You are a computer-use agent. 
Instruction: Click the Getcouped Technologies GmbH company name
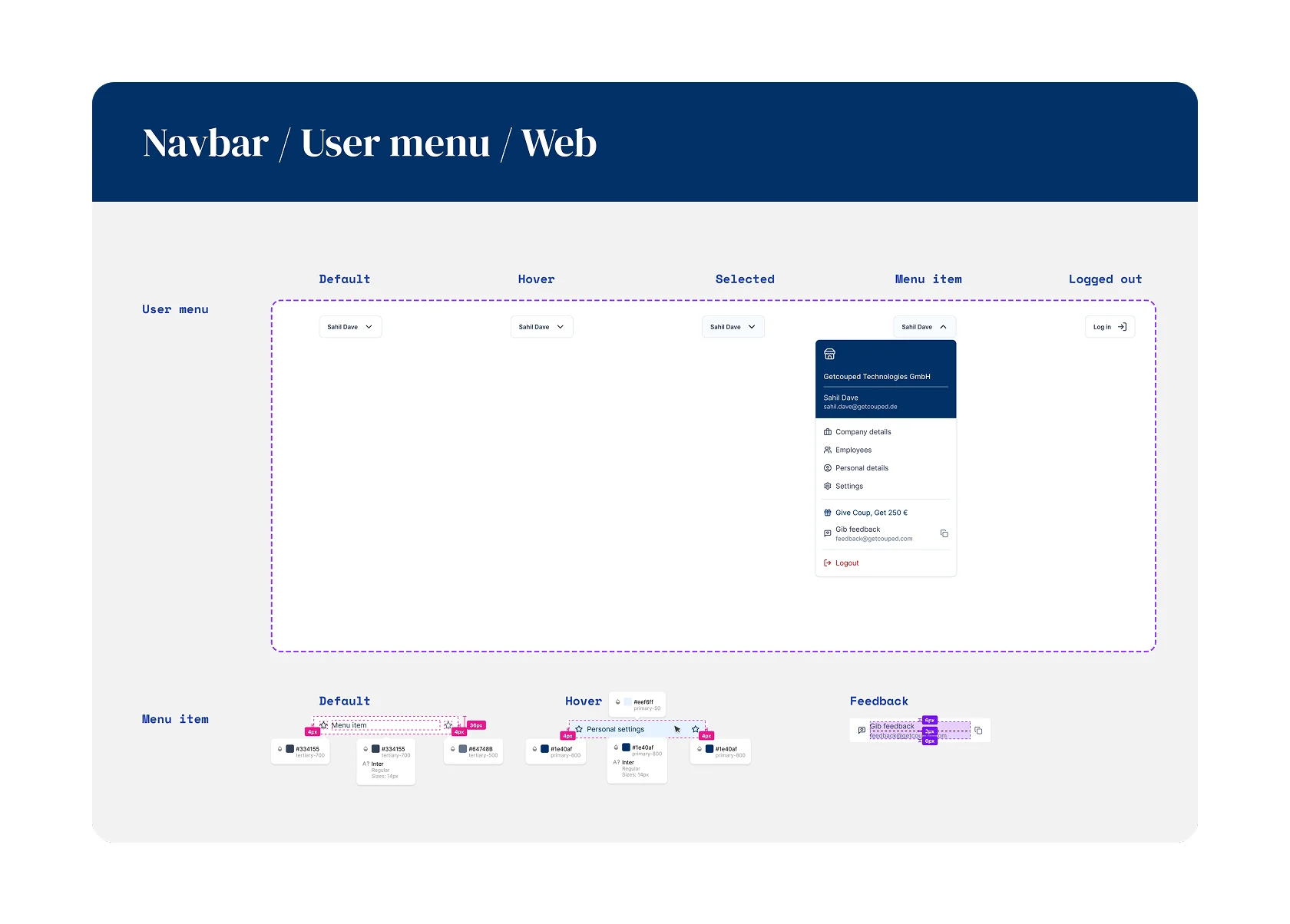[x=877, y=377]
